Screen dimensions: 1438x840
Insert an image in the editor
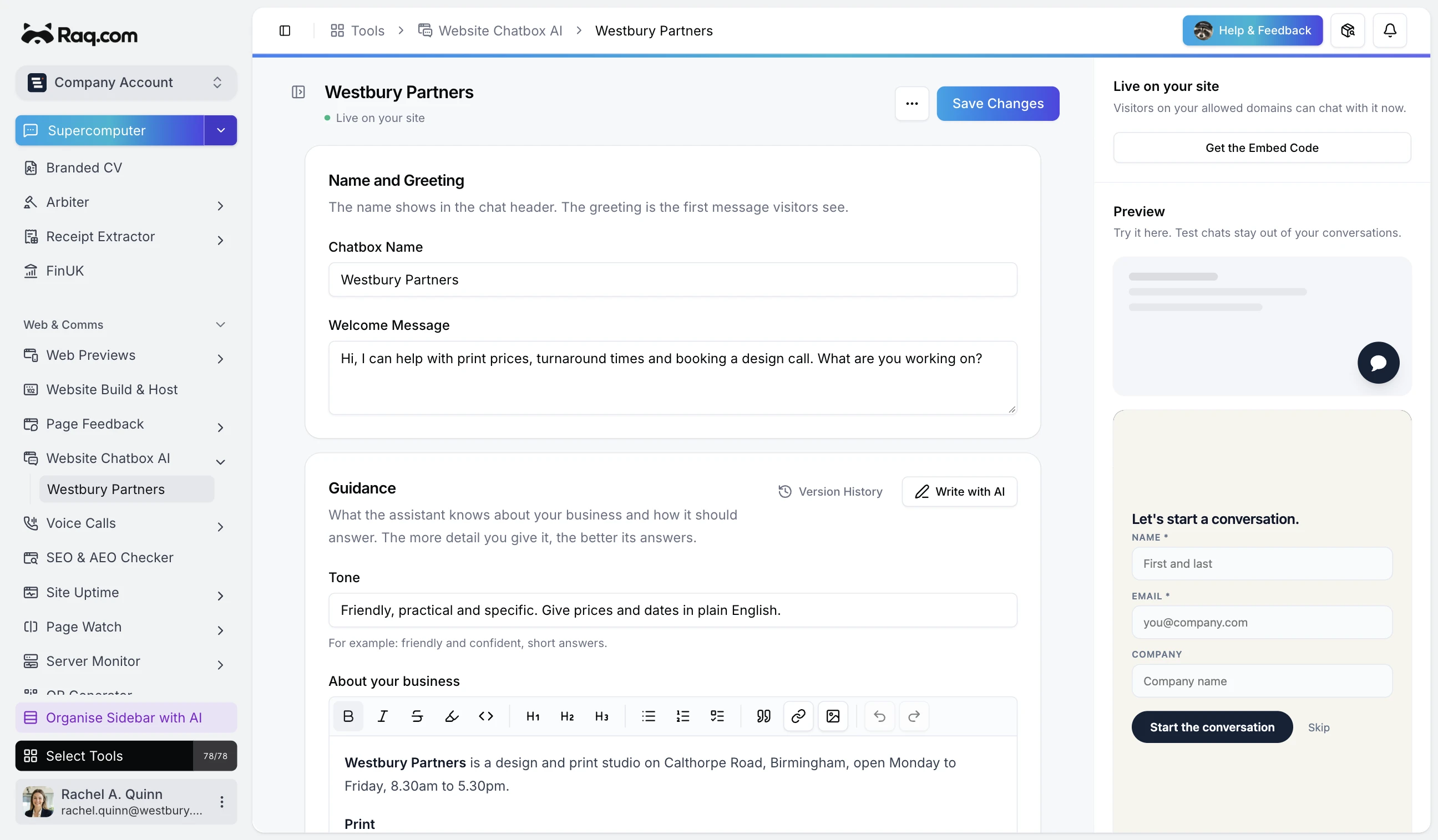coord(833,716)
